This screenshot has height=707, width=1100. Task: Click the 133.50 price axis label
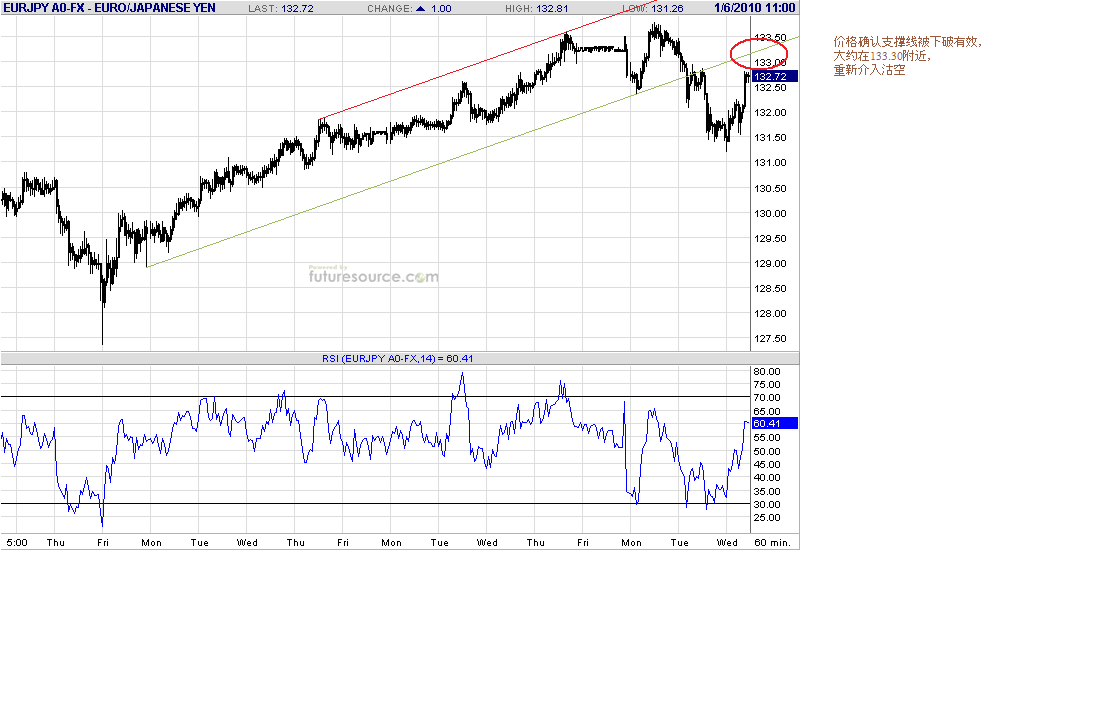[770, 37]
